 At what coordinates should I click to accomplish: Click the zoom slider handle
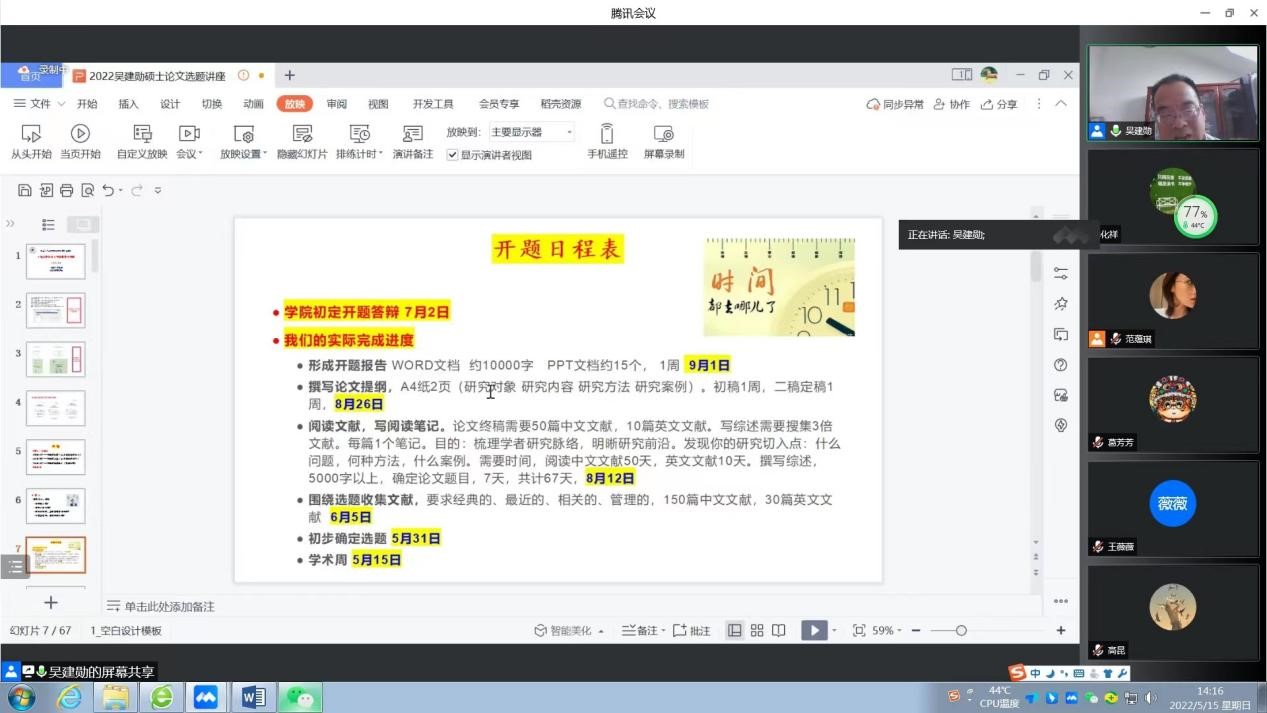[961, 630]
